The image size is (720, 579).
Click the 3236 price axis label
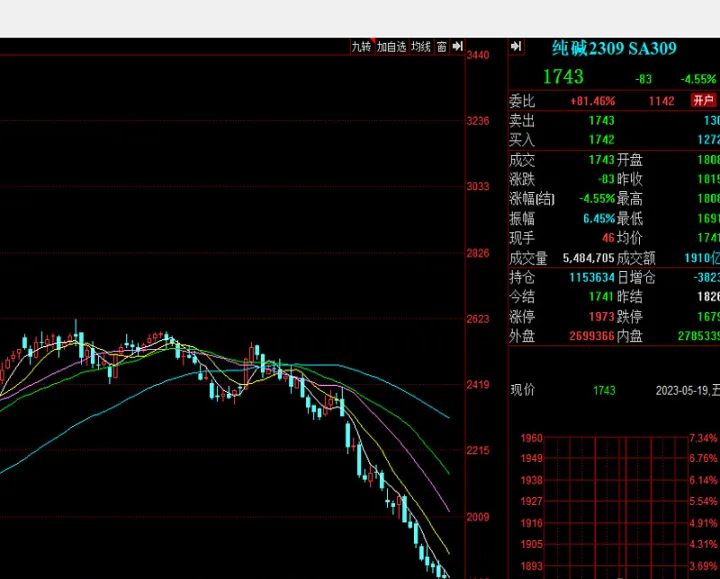pyautogui.click(x=478, y=121)
